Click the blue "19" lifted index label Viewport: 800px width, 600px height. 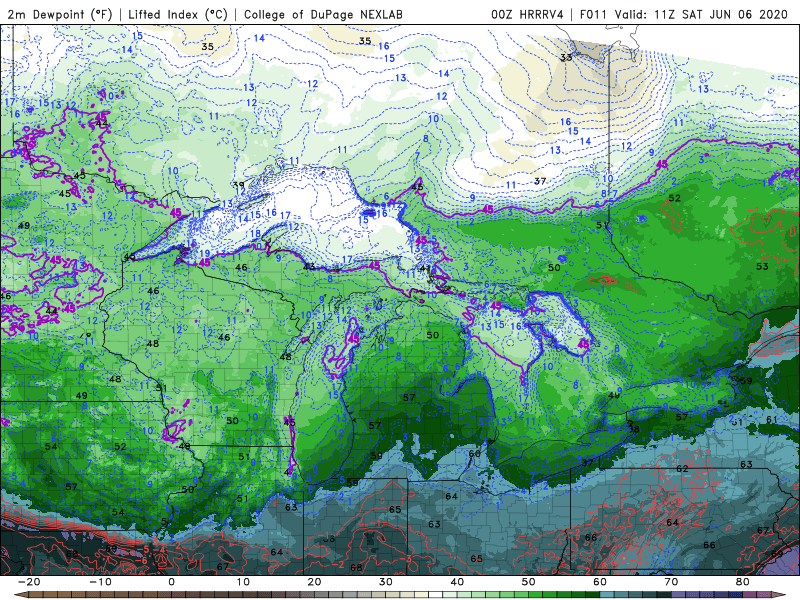click(205, 254)
